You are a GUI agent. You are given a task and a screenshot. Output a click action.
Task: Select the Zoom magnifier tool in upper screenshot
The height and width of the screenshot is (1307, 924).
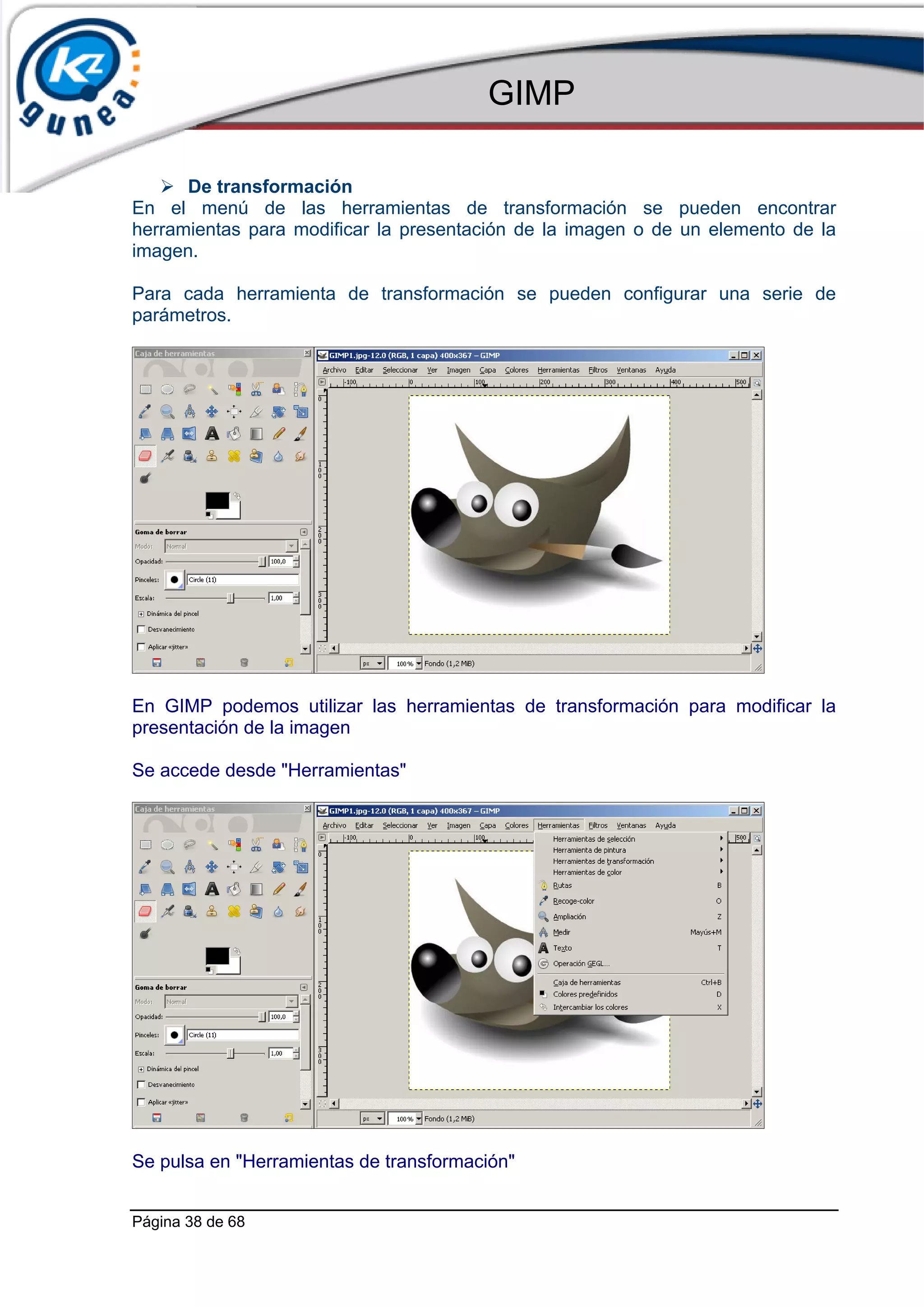[x=167, y=411]
